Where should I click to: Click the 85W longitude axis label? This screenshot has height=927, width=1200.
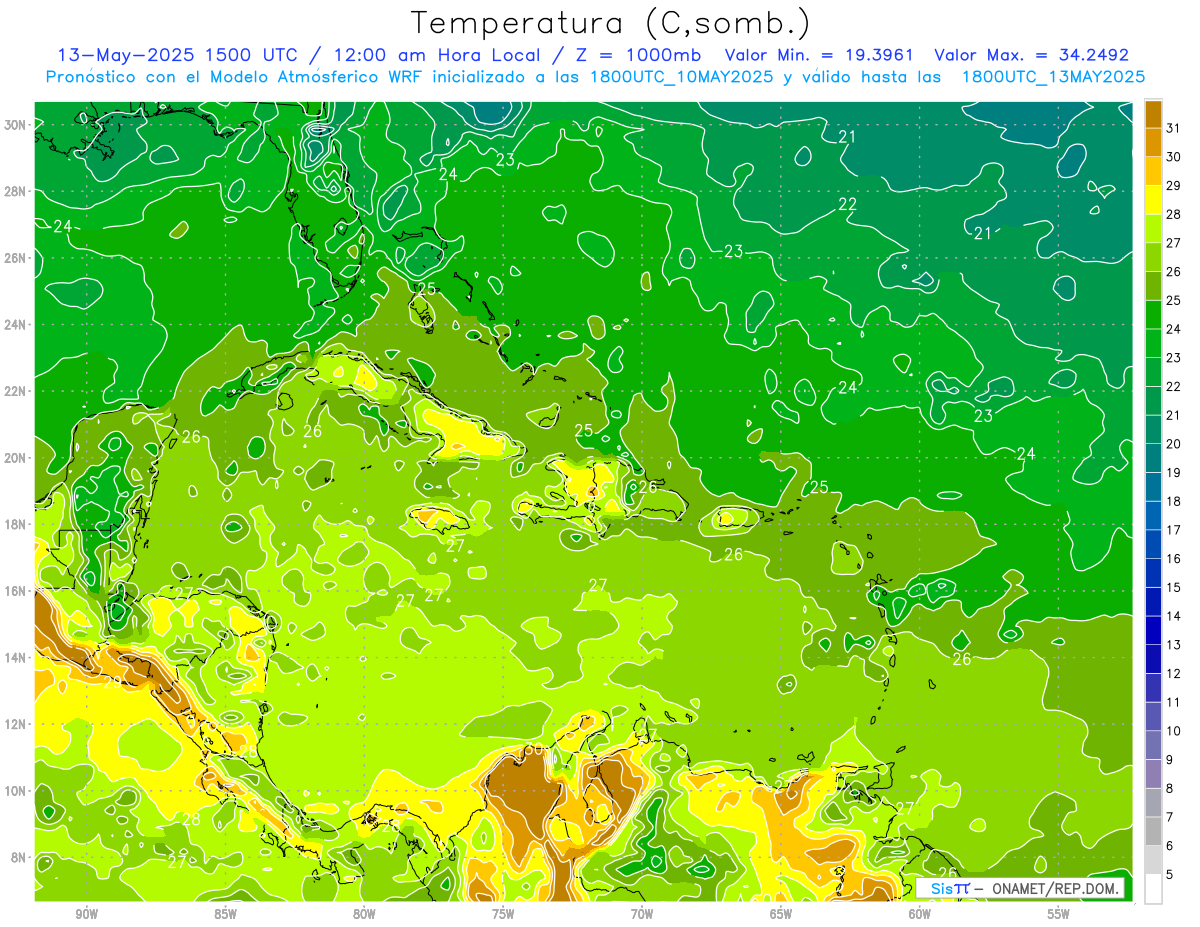(225, 914)
